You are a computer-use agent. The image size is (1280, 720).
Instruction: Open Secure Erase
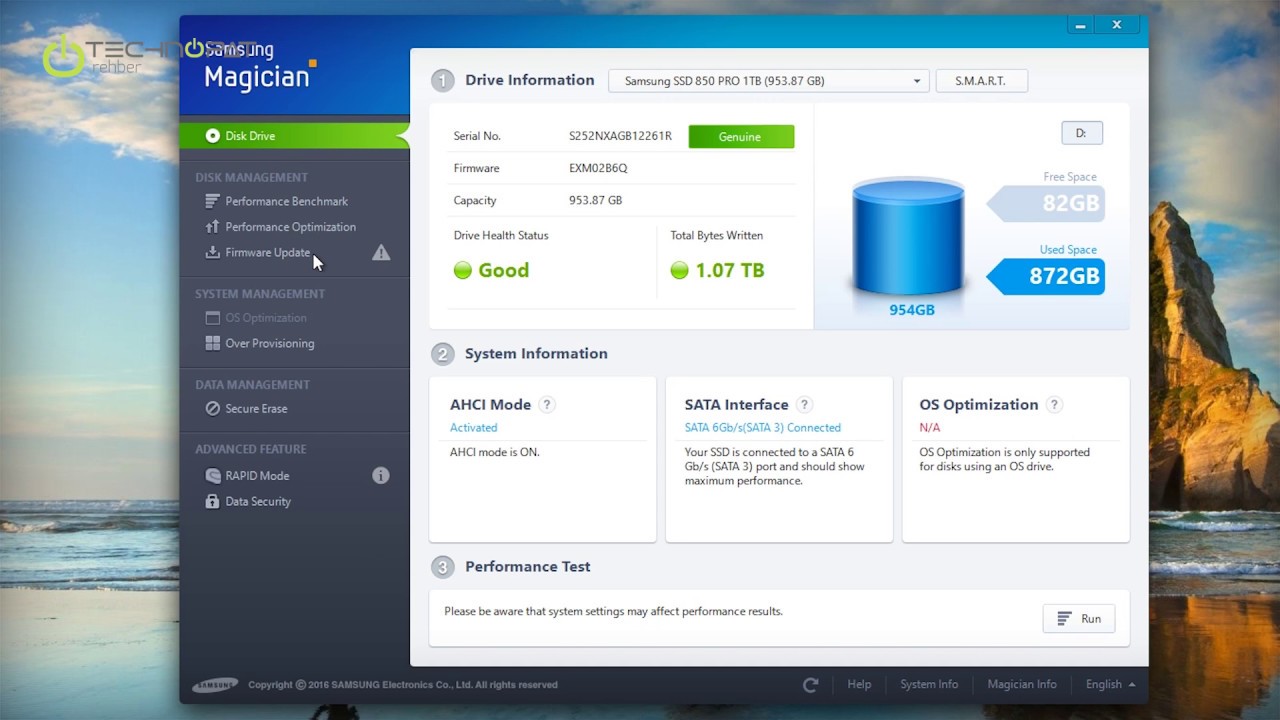256,409
